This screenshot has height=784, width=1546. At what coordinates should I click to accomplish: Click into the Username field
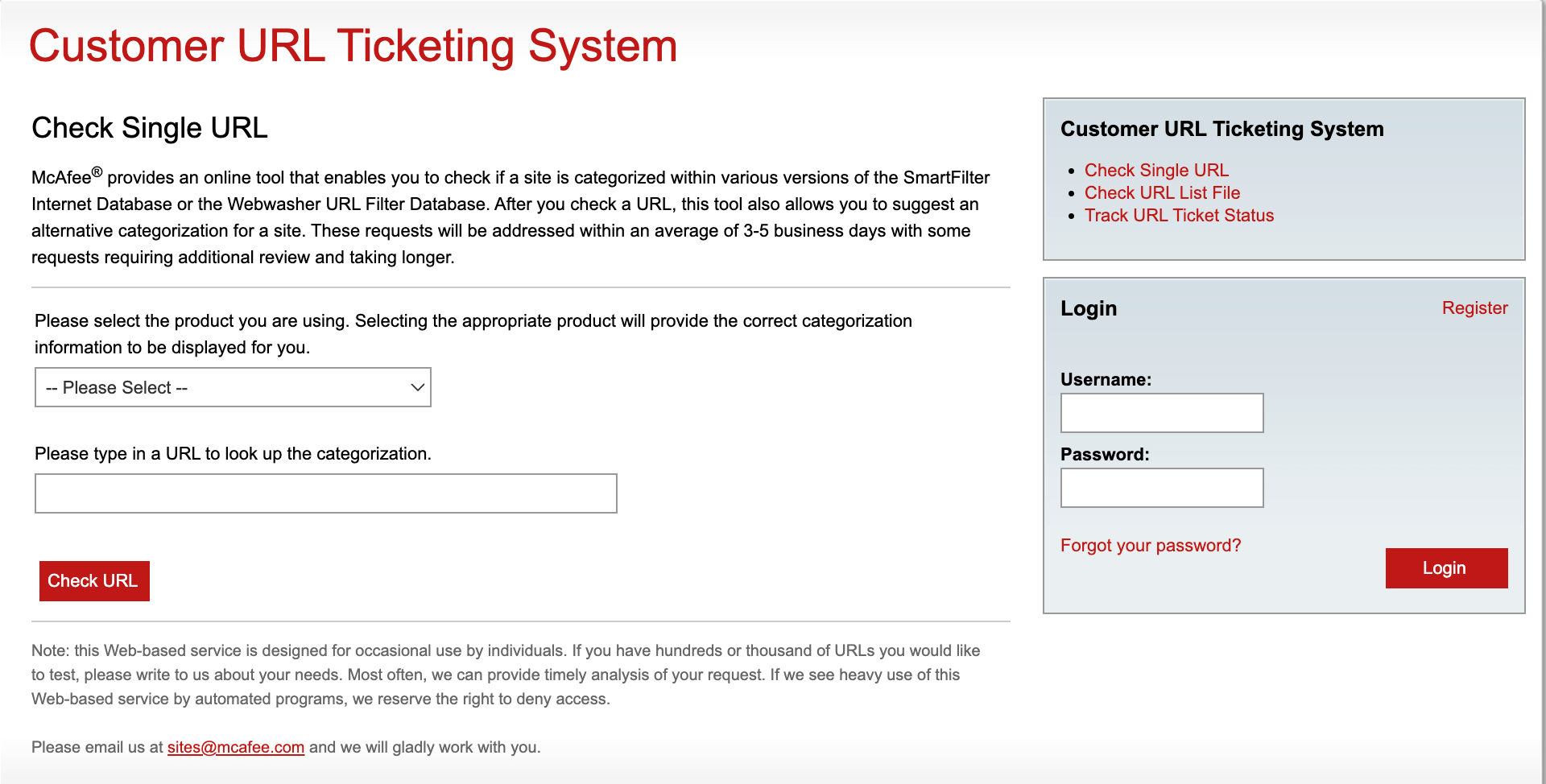click(x=1161, y=413)
